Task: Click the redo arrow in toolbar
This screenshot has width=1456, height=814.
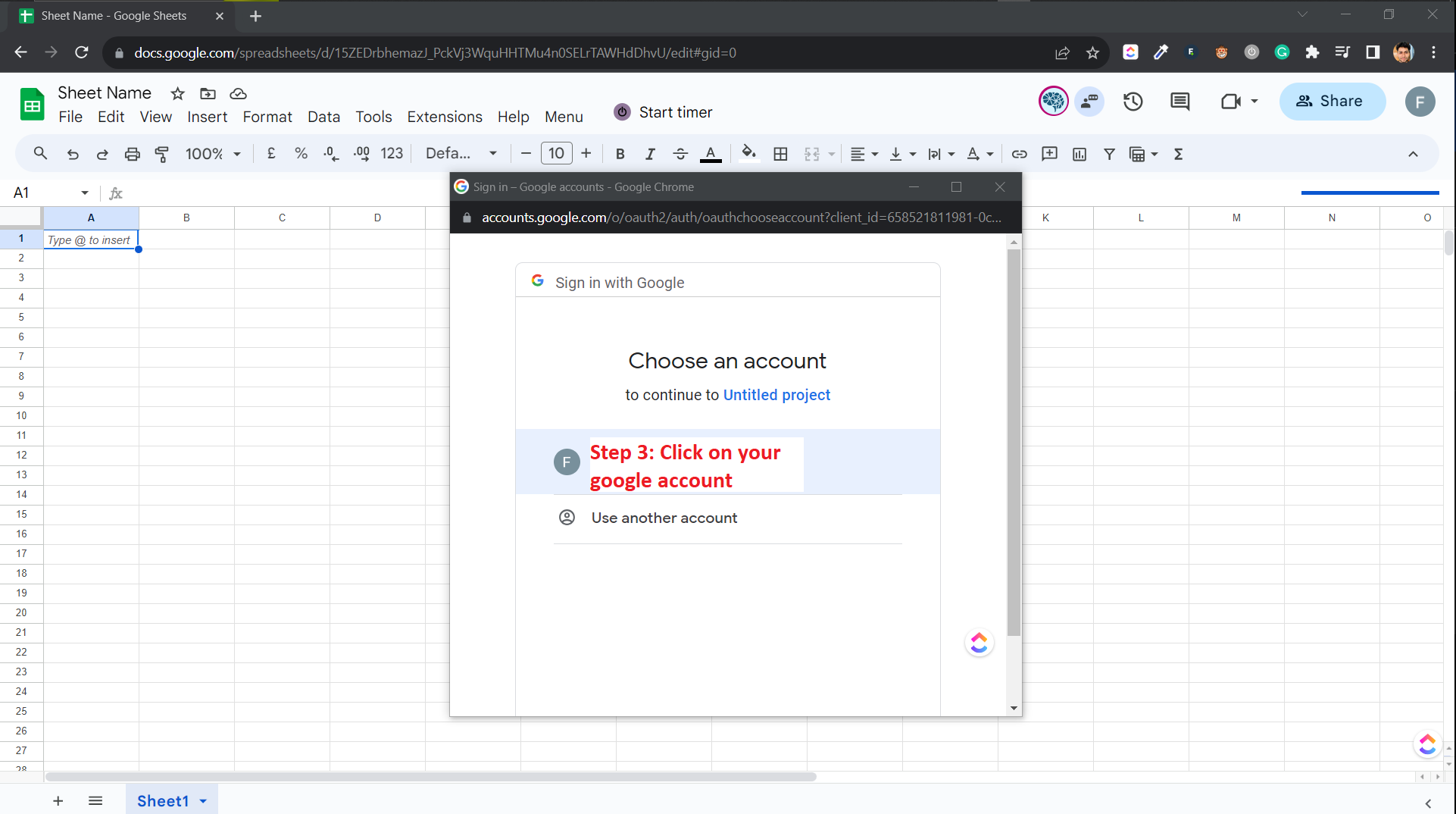Action: [x=102, y=154]
